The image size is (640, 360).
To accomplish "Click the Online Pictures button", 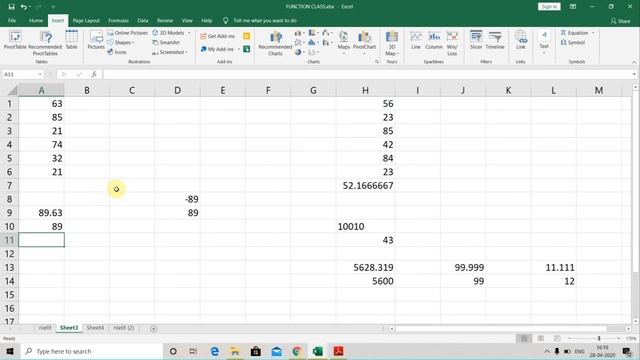I will 127,33.
